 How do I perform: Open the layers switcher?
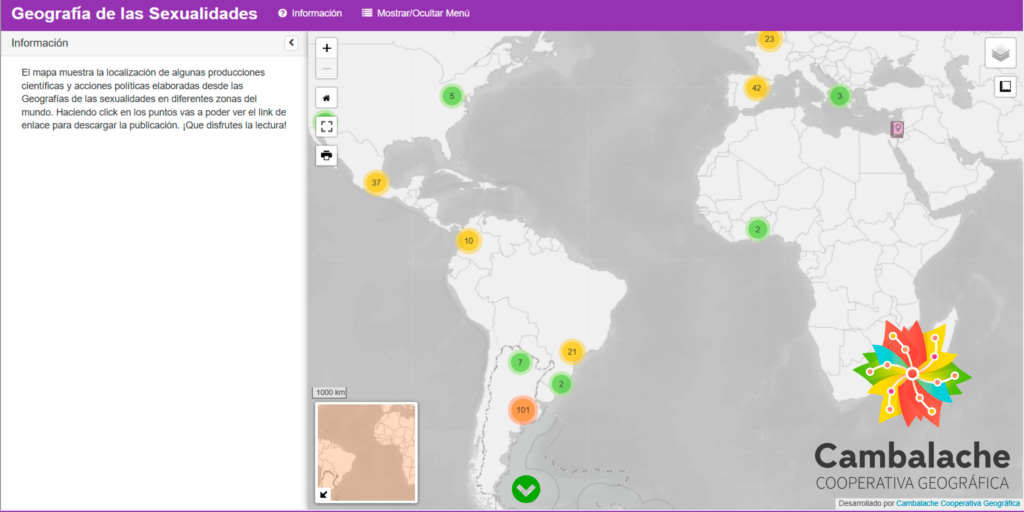(1000, 53)
